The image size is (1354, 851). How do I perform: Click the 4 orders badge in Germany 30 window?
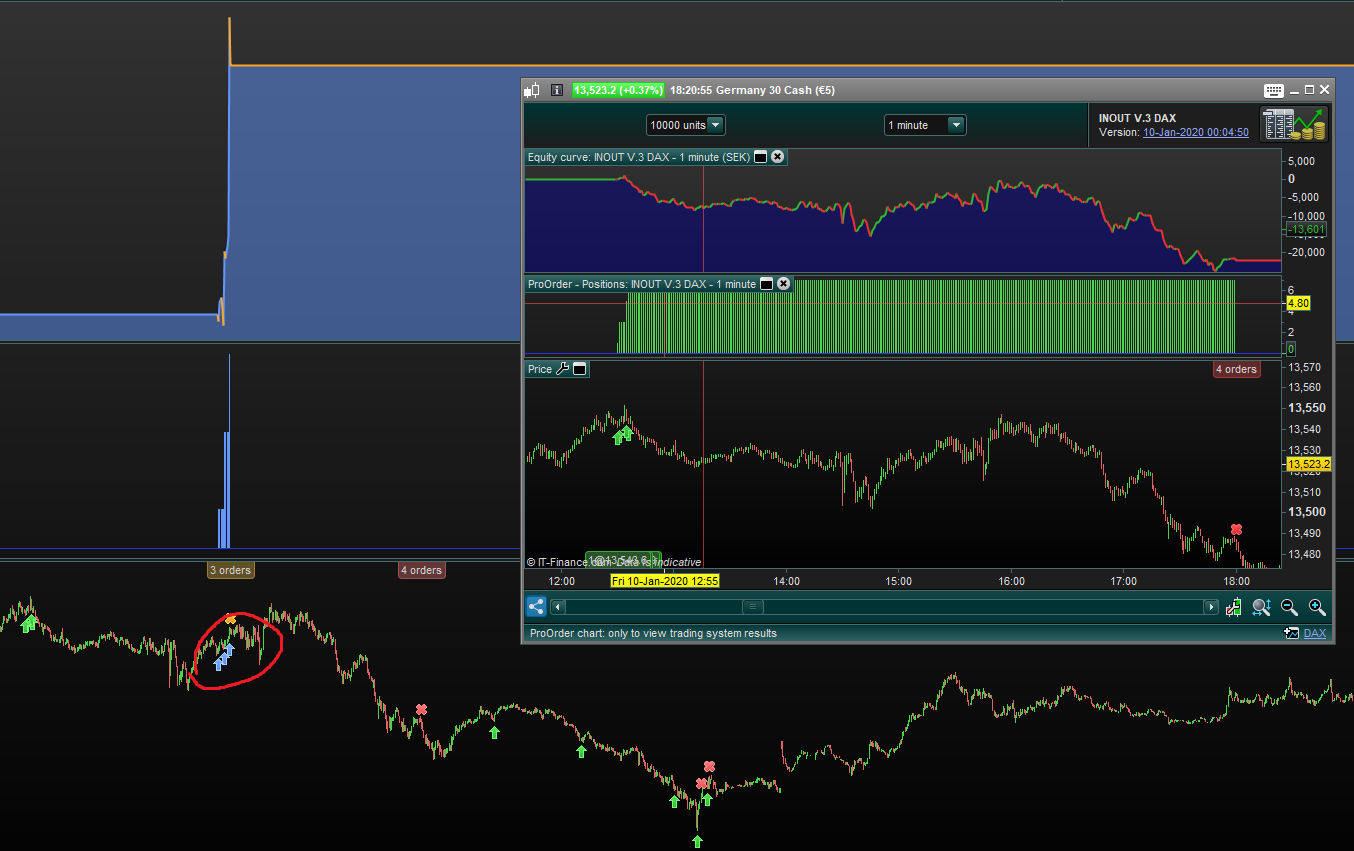tap(1236, 369)
